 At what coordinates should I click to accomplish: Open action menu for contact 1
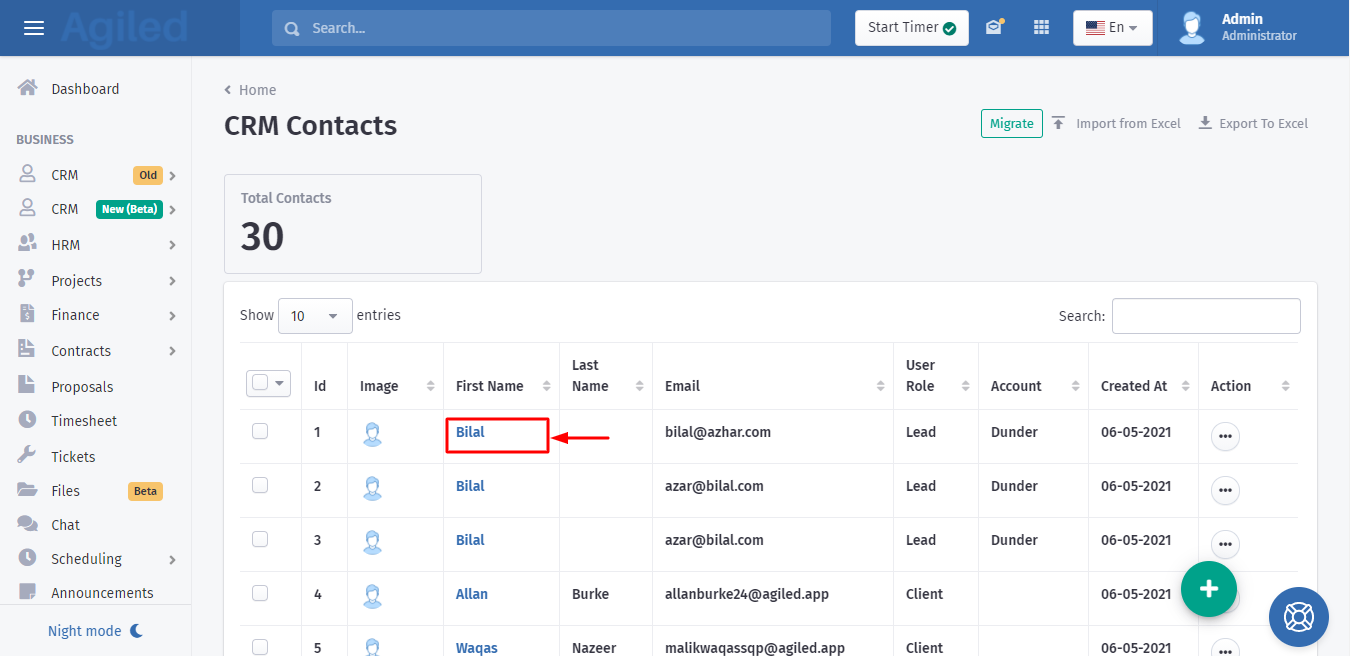point(1225,437)
